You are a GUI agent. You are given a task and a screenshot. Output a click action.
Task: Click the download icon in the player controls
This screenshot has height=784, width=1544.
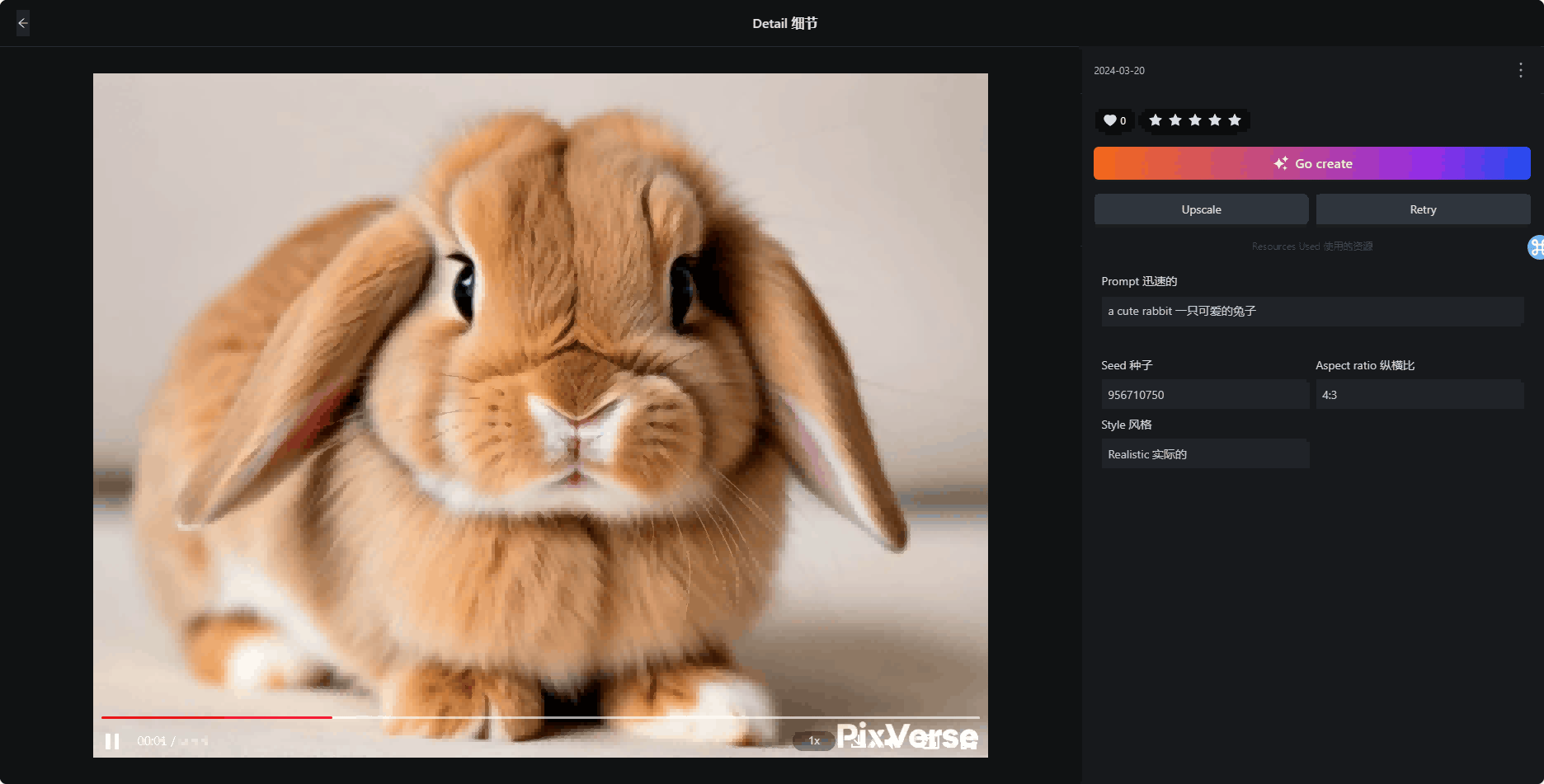coord(856,740)
